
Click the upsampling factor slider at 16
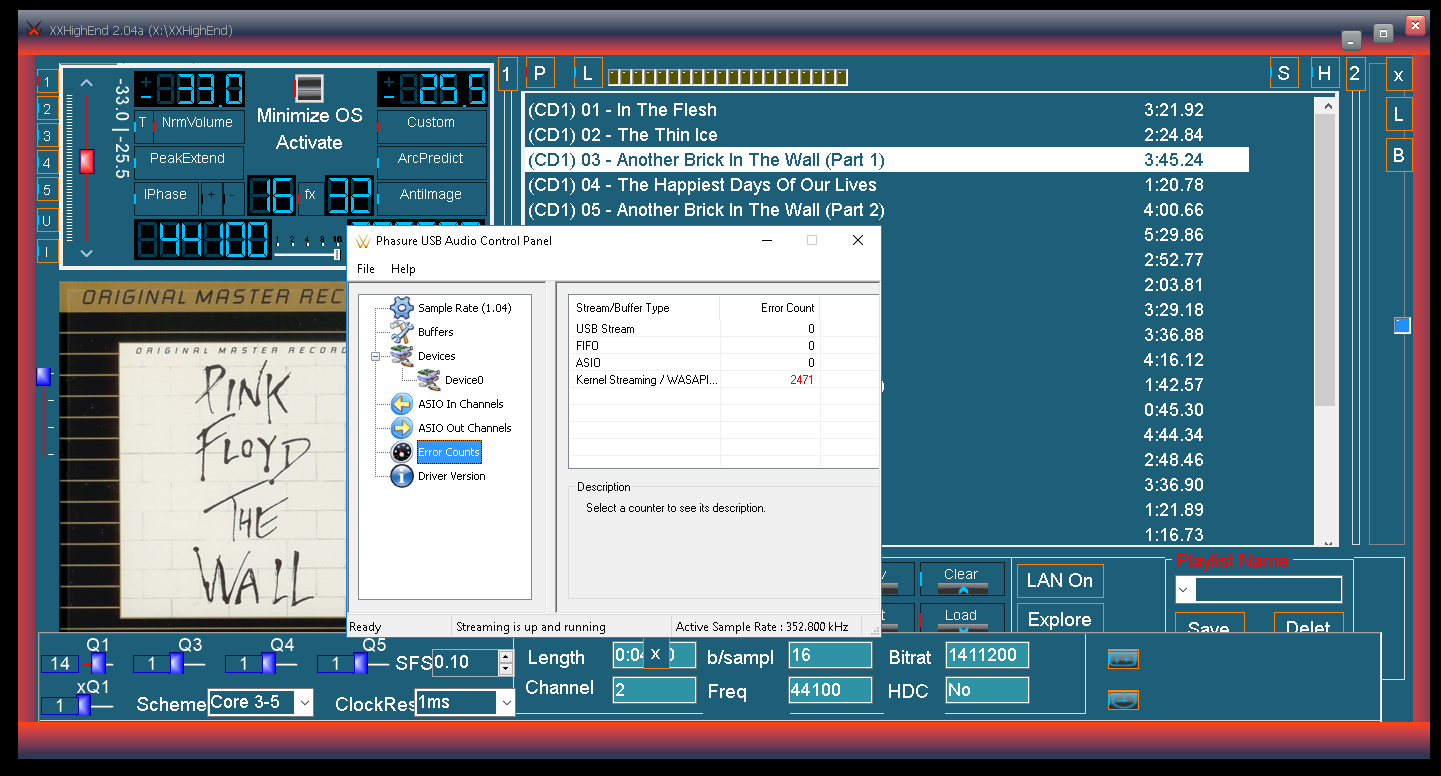337,254
